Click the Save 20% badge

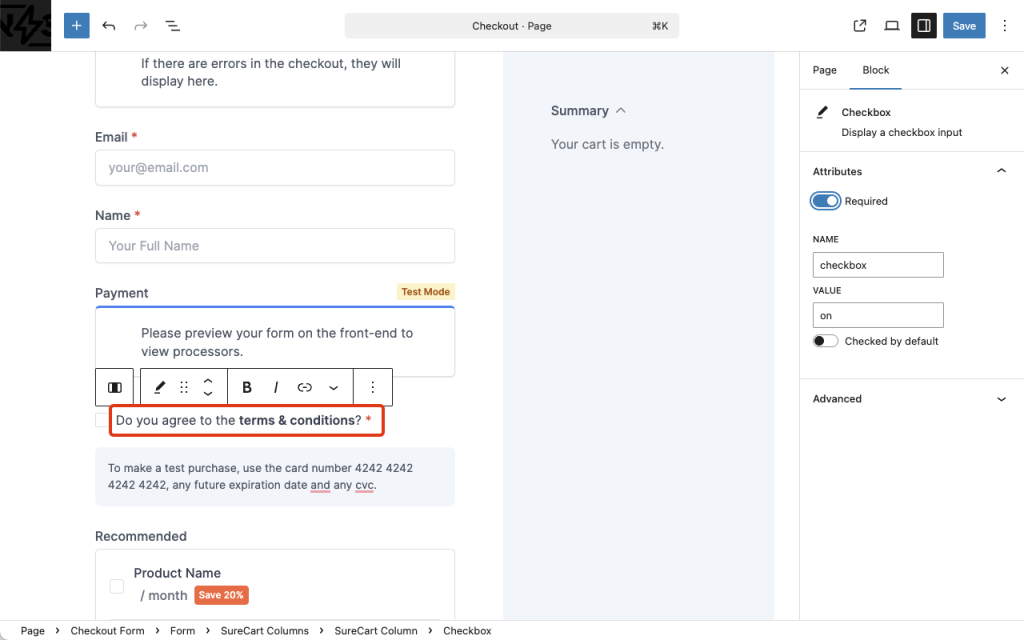click(220, 595)
